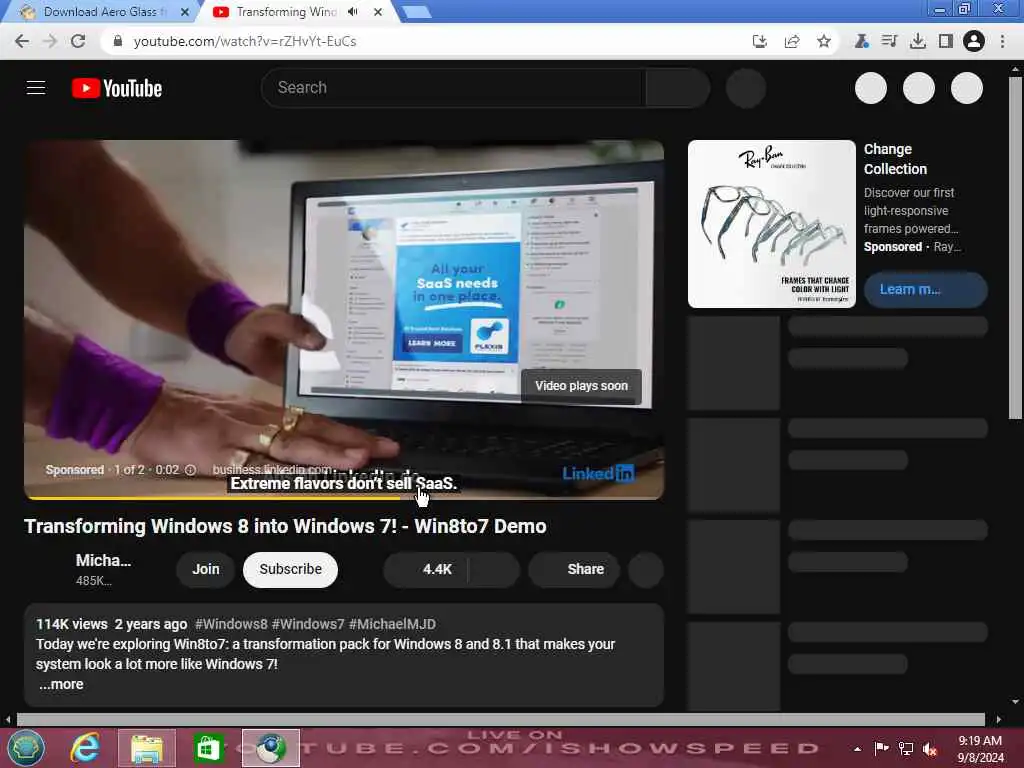This screenshot has height=768, width=1024.
Task: Click the page vertical scrollbar thumb
Action: click(x=1015, y=248)
